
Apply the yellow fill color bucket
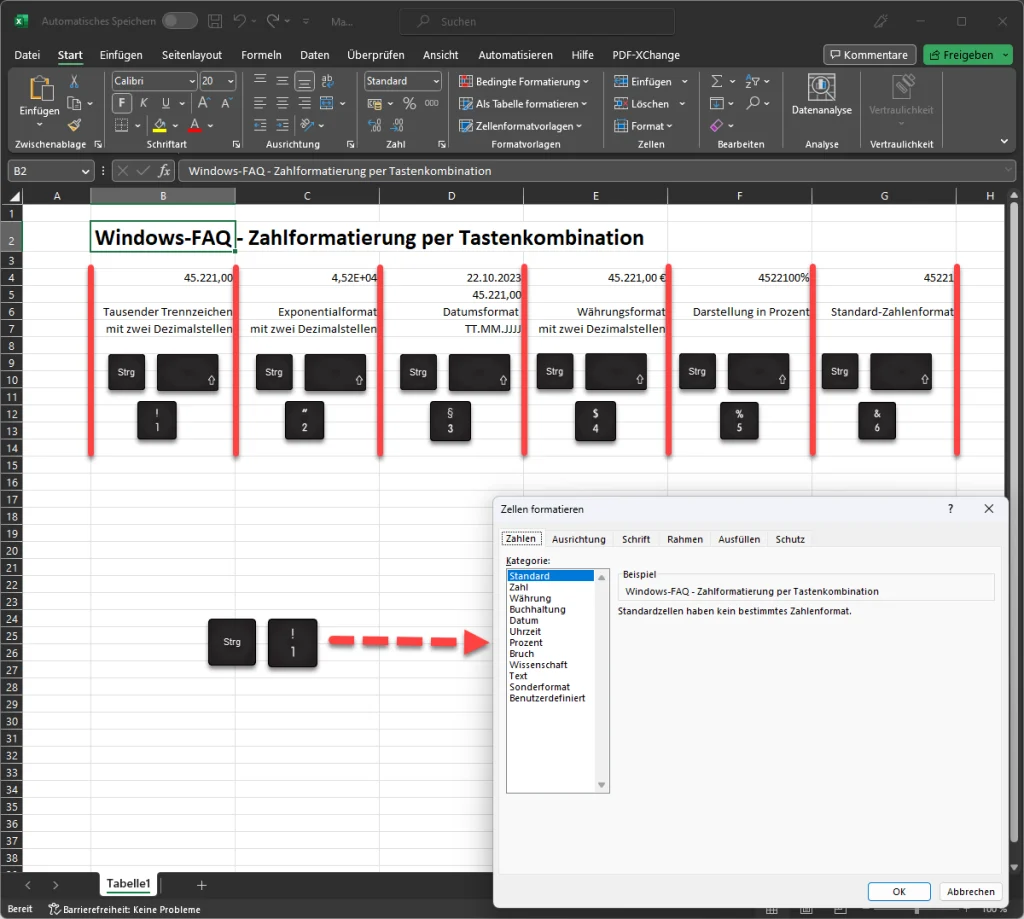159,125
